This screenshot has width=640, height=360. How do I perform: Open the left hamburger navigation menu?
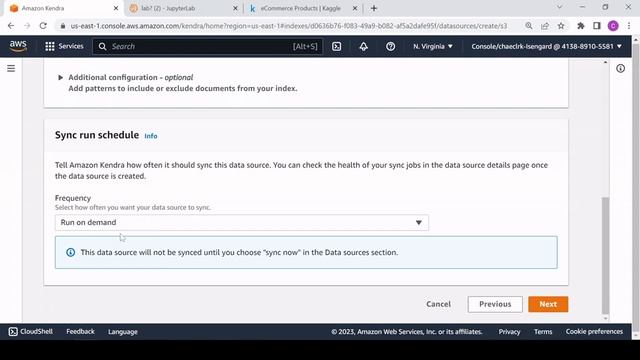11,68
